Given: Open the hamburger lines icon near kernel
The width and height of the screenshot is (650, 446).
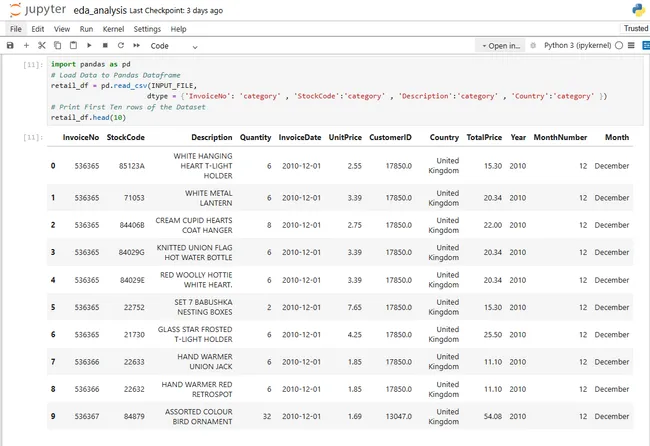Looking at the screenshot, I should point(631,45).
